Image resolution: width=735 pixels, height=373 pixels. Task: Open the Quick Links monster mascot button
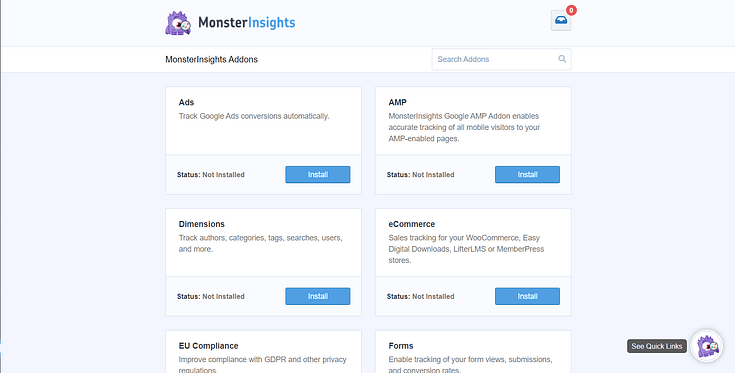707,346
